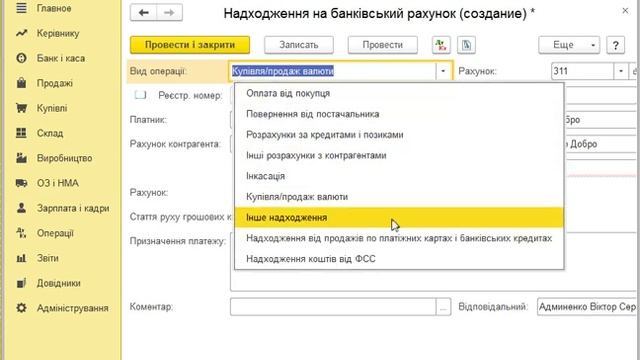Image resolution: width=640 pixels, height=360 pixels.
Task: Navigate back with left arrow
Action: (x=143, y=13)
